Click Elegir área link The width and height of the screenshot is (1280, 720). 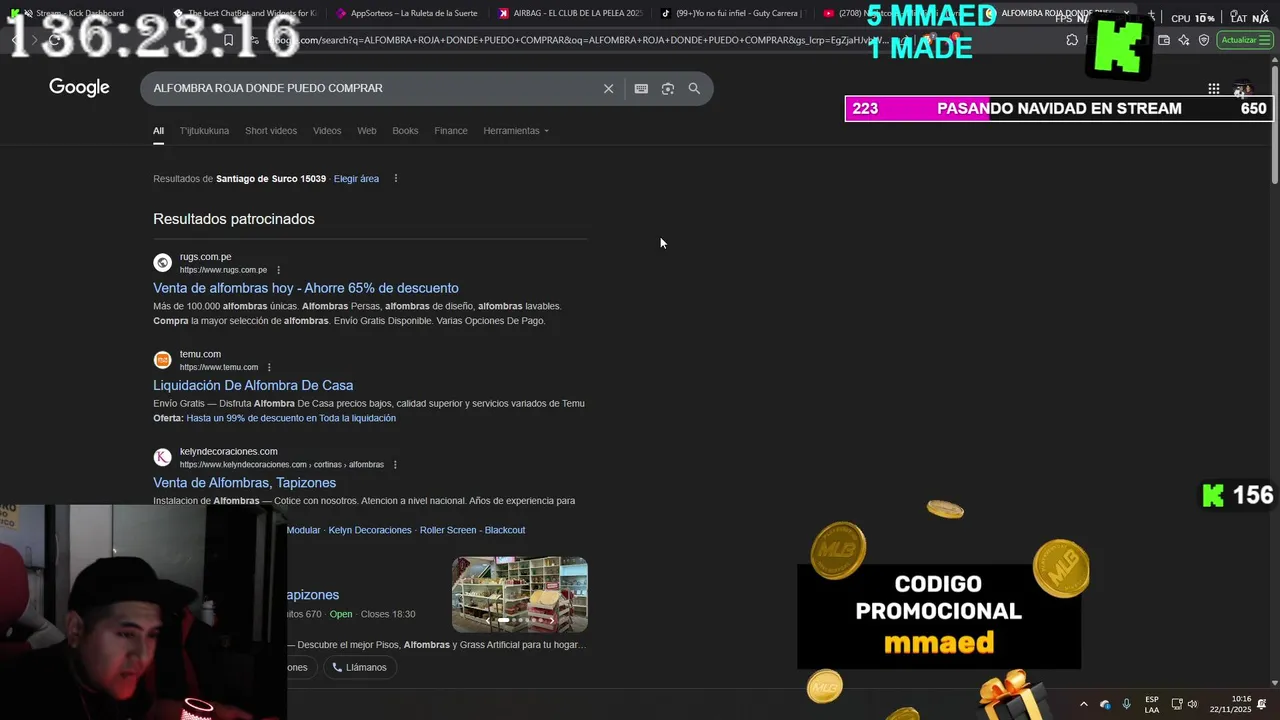356,179
